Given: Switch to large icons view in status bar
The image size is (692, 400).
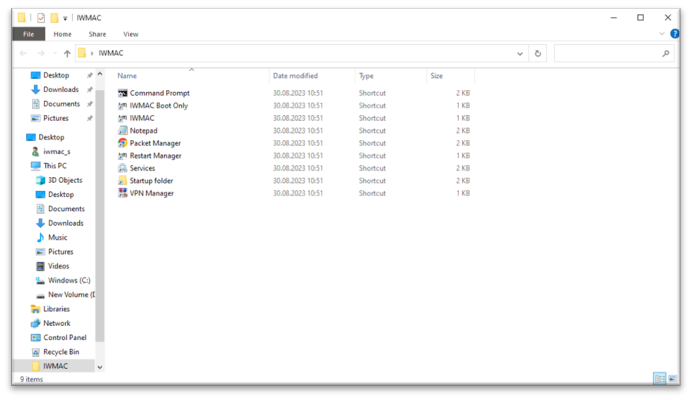Looking at the screenshot, I should tap(674, 379).
